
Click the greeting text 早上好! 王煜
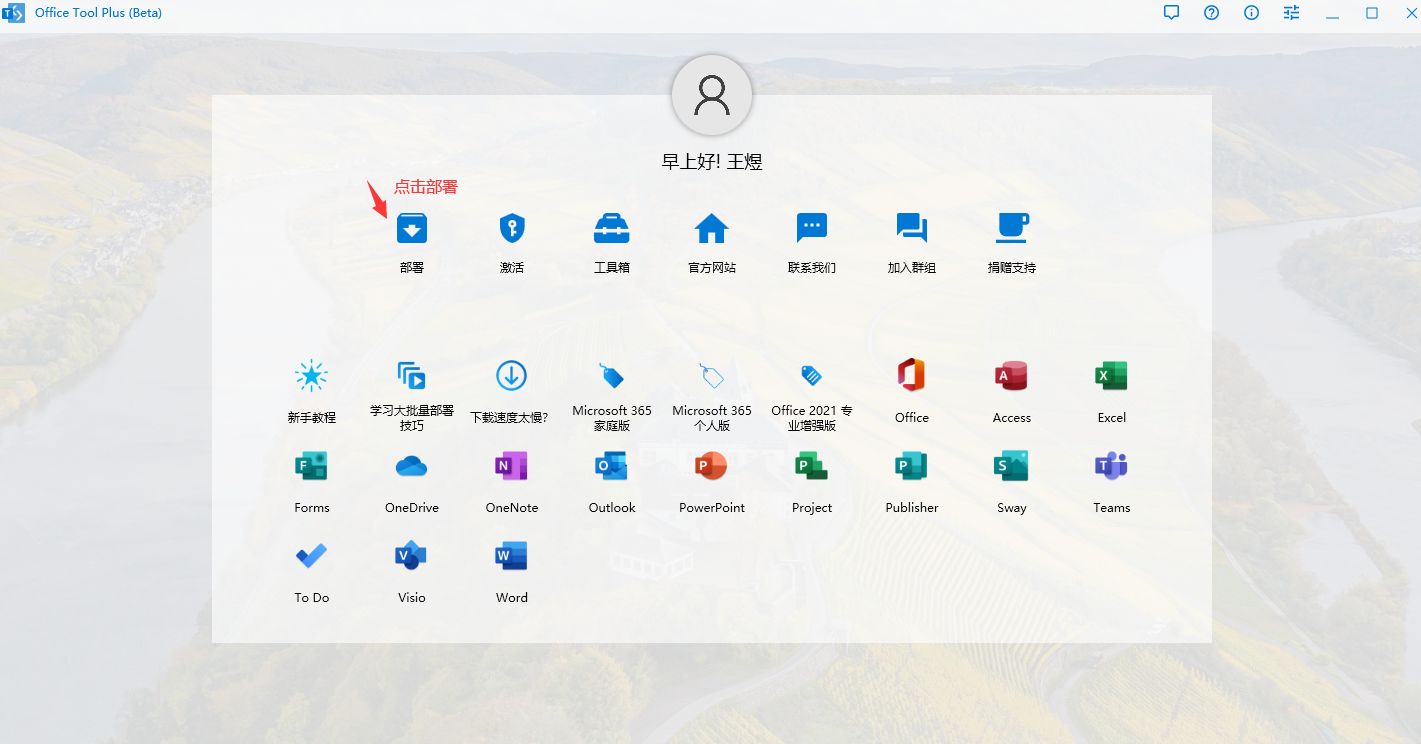[x=712, y=162]
